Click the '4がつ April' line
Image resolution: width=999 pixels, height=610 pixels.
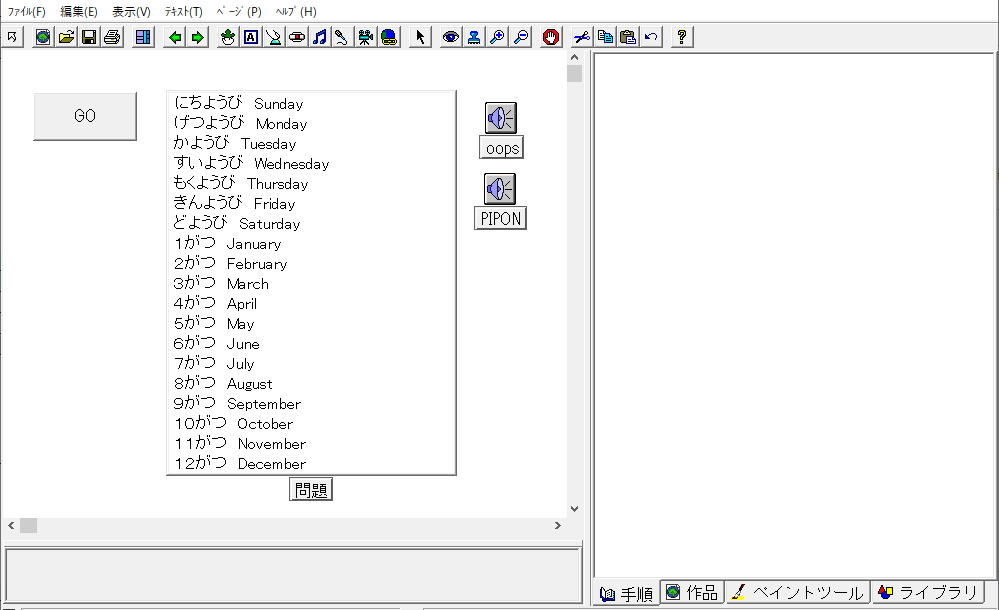(x=215, y=303)
